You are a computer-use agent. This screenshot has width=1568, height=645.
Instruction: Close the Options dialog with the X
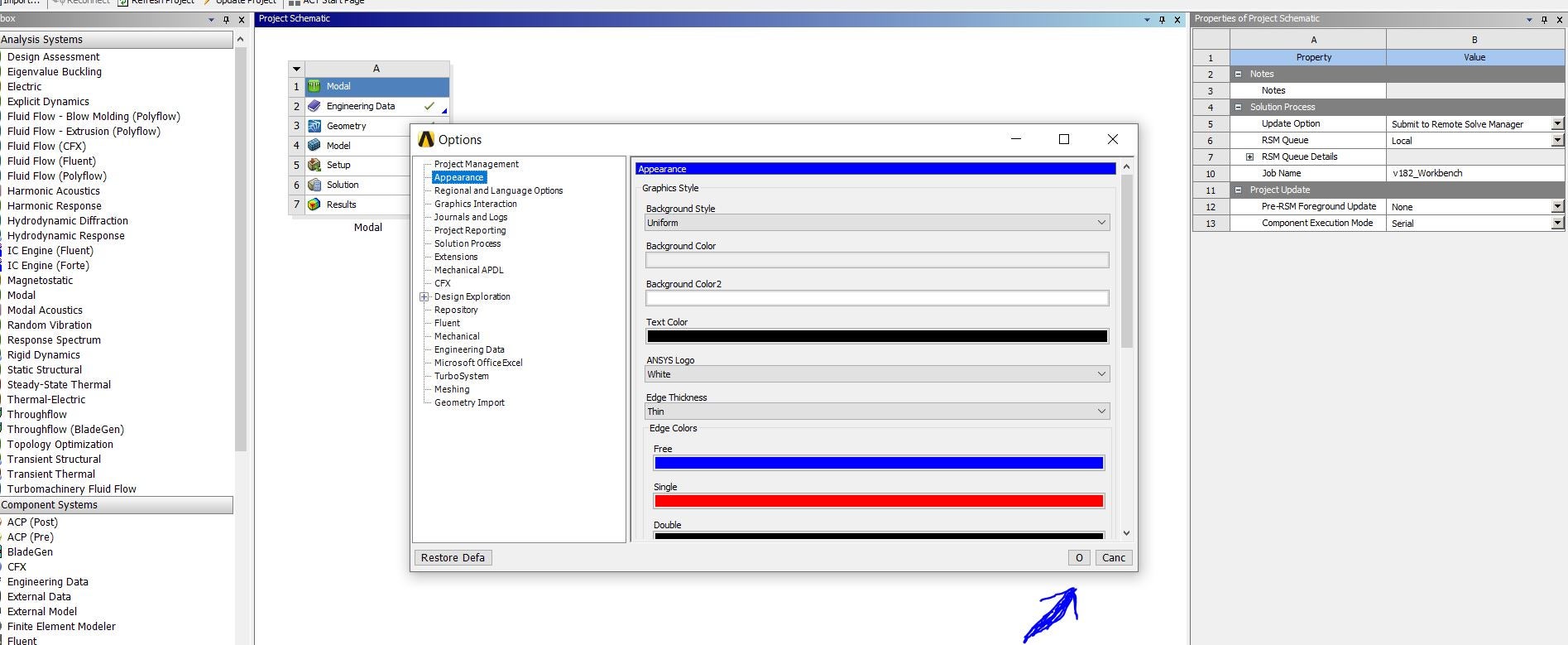(x=1113, y=139)
